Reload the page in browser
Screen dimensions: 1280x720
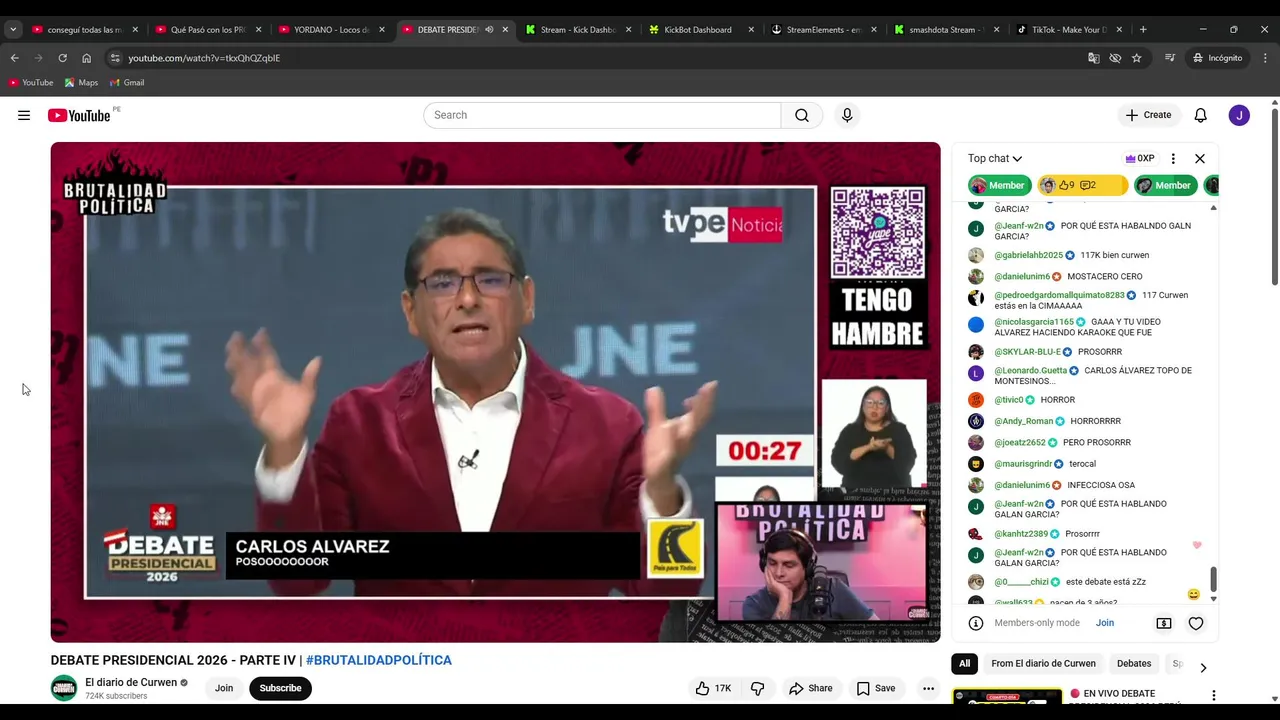pyautogui.click(x=62, y=58)
